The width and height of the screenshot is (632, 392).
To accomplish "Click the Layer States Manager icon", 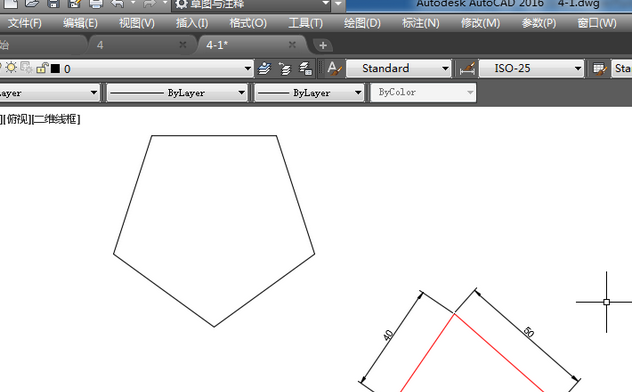I will (306, 68).
